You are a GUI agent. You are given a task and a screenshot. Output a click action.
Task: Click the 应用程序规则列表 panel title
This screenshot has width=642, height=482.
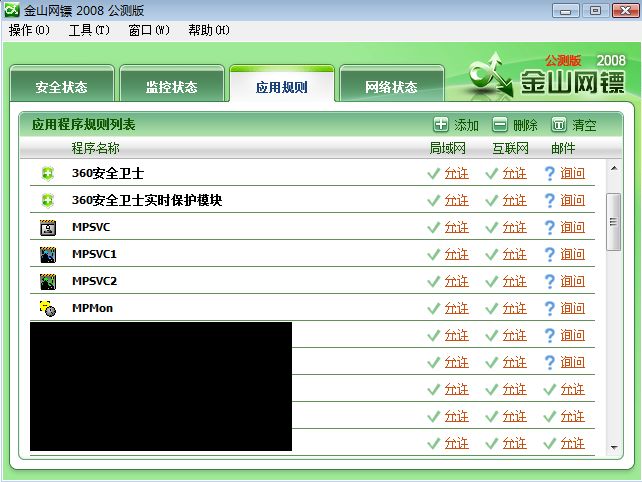point(84,124)
